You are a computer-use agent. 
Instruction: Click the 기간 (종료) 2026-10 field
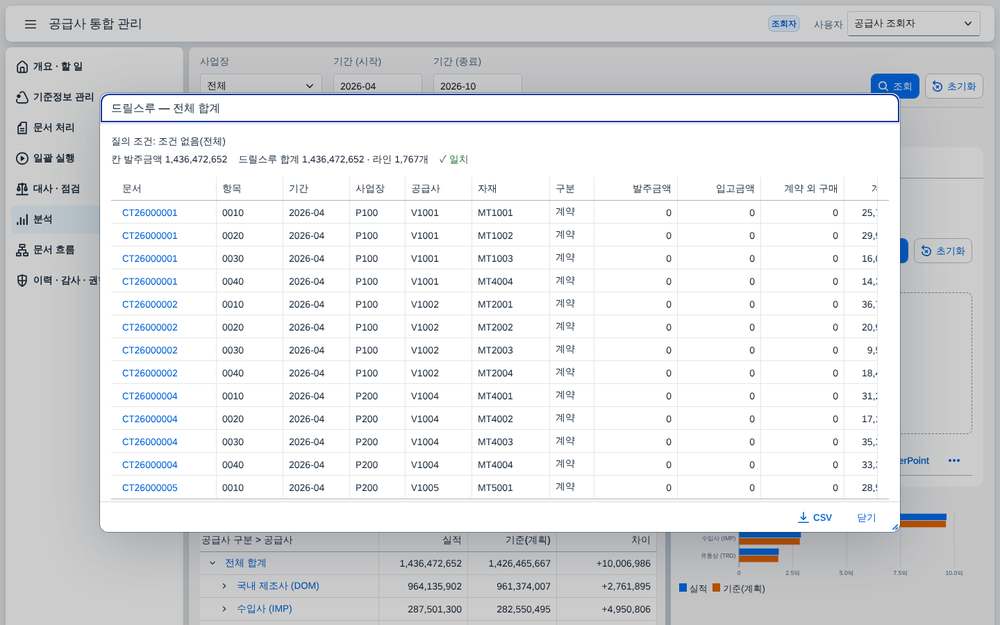click(478, 85)
